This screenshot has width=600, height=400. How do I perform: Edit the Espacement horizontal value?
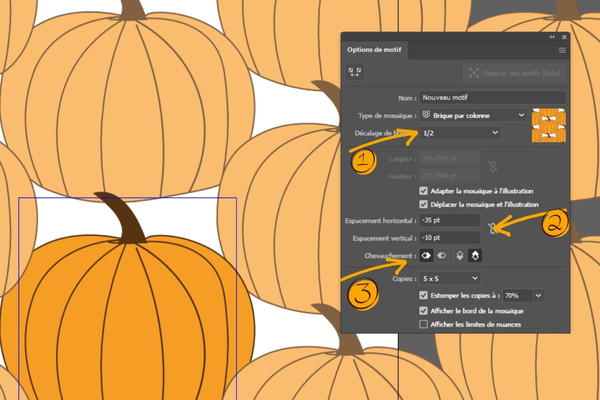point(450,220)
